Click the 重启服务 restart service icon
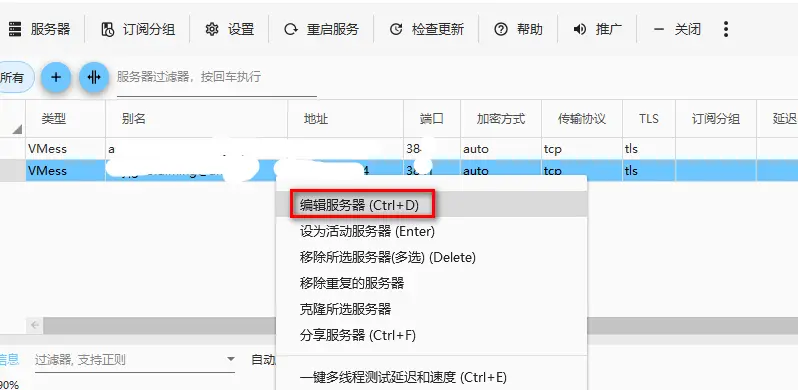Screen dimensions: 798x390 291,30
